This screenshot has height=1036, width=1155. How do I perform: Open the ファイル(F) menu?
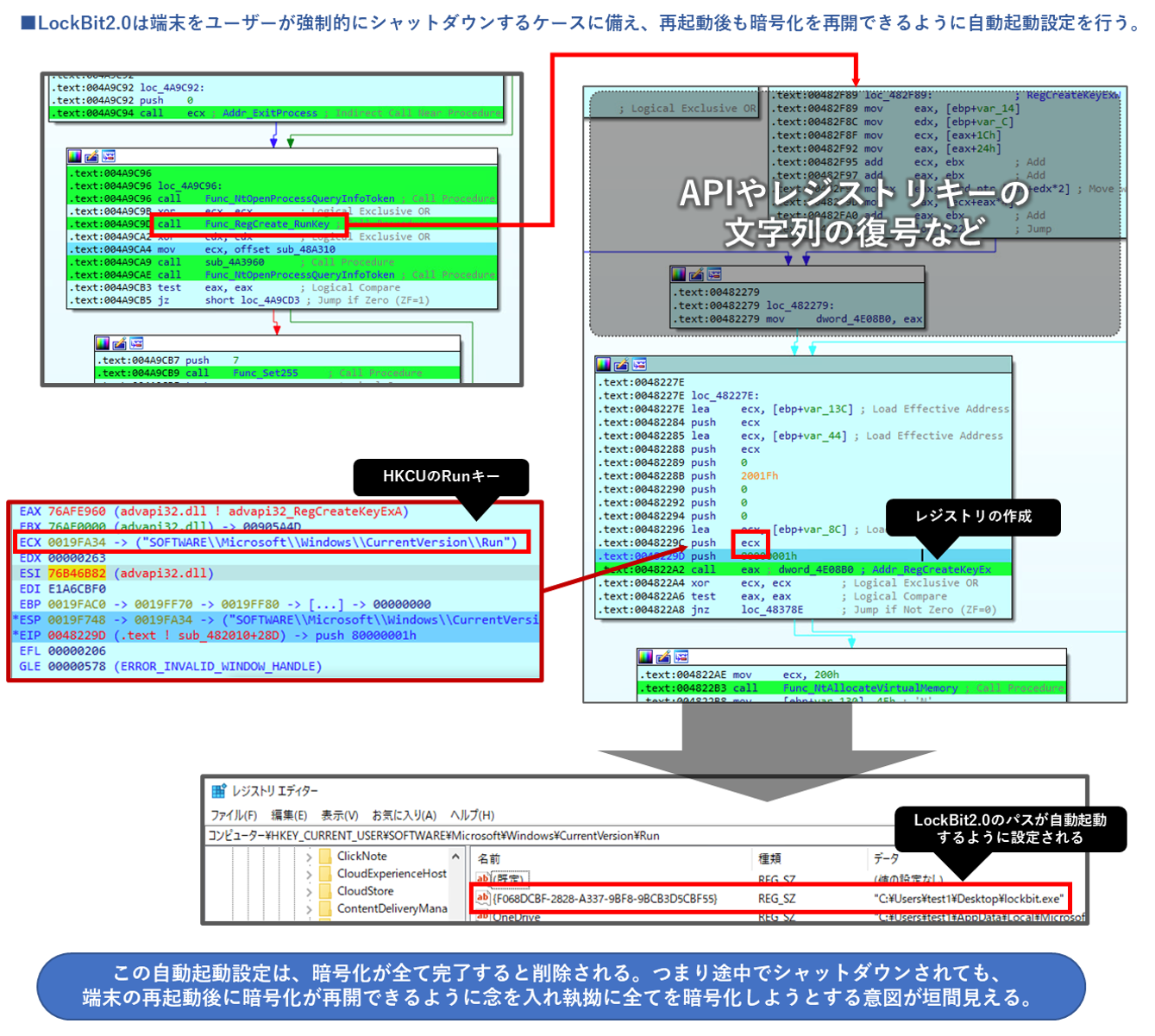(234, 815)
